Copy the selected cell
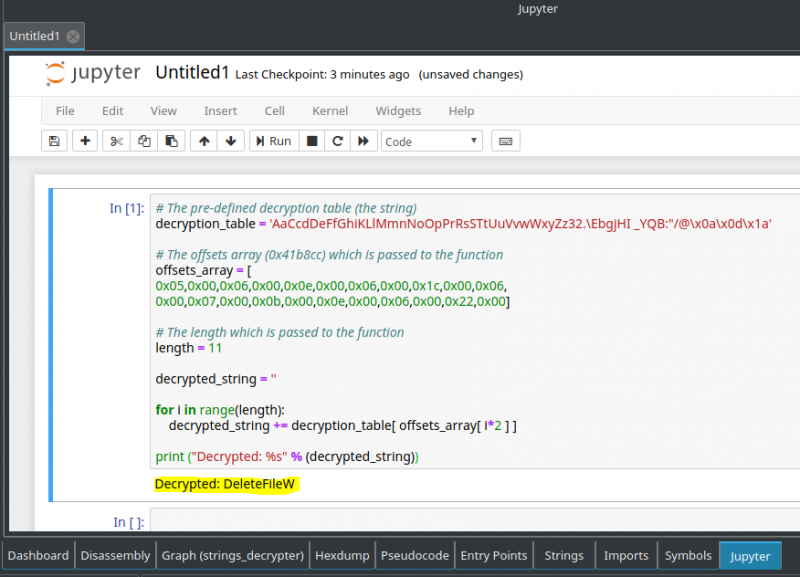The width and height of the screenshot is (800, 577). tap(143, 140)
